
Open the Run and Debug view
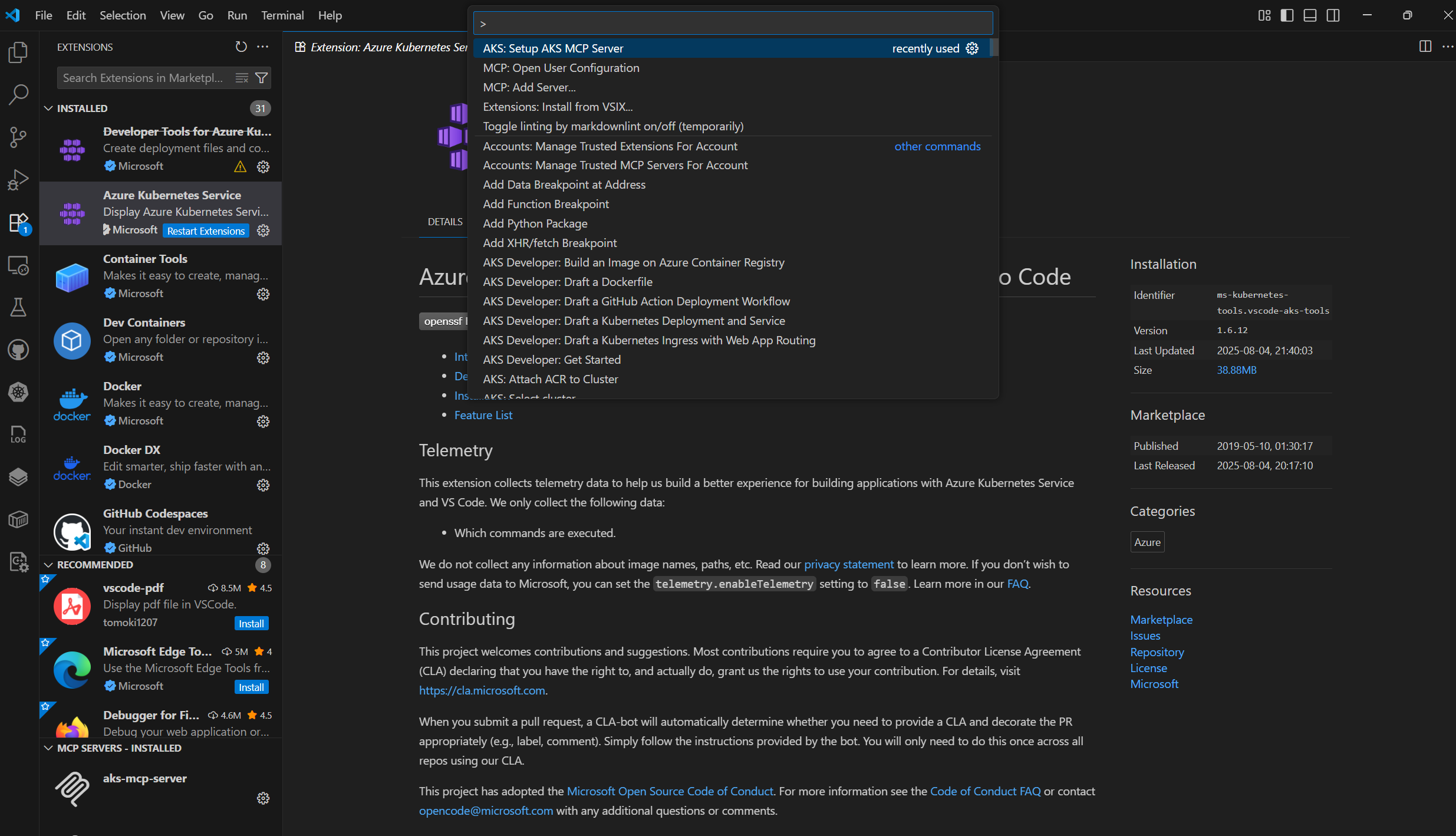(x=18, y=179)
